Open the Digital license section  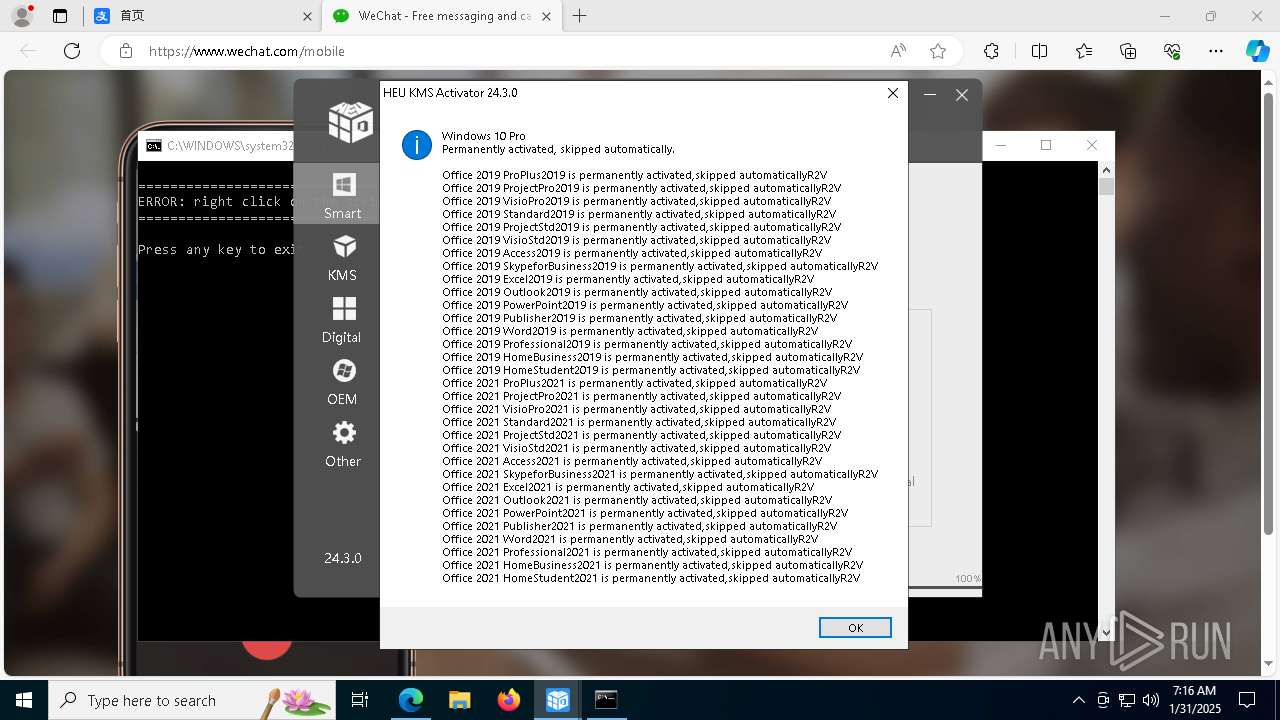coord(342,320)
